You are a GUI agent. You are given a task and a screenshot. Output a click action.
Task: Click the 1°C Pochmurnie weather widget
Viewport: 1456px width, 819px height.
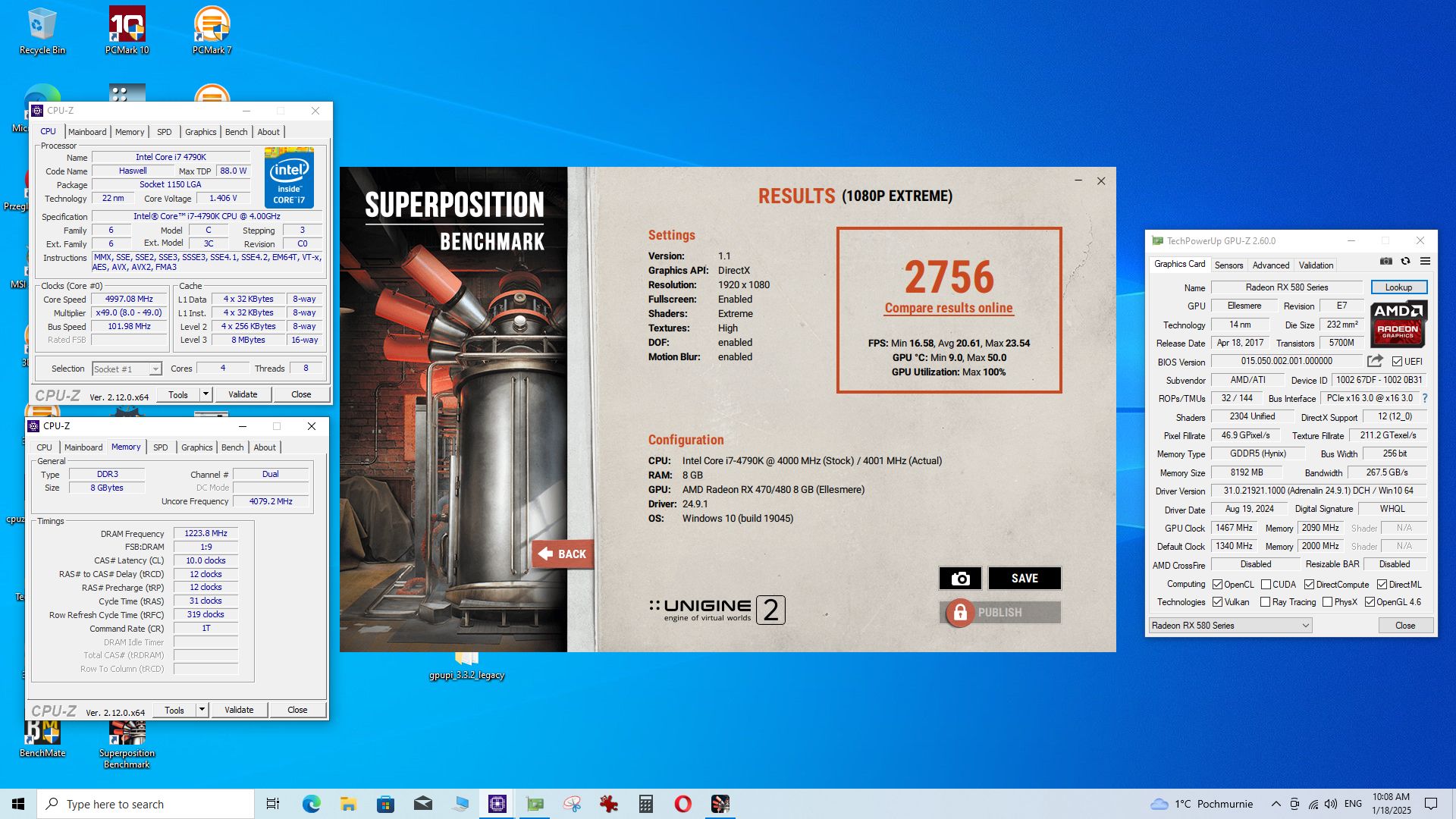coord(1201,804)
